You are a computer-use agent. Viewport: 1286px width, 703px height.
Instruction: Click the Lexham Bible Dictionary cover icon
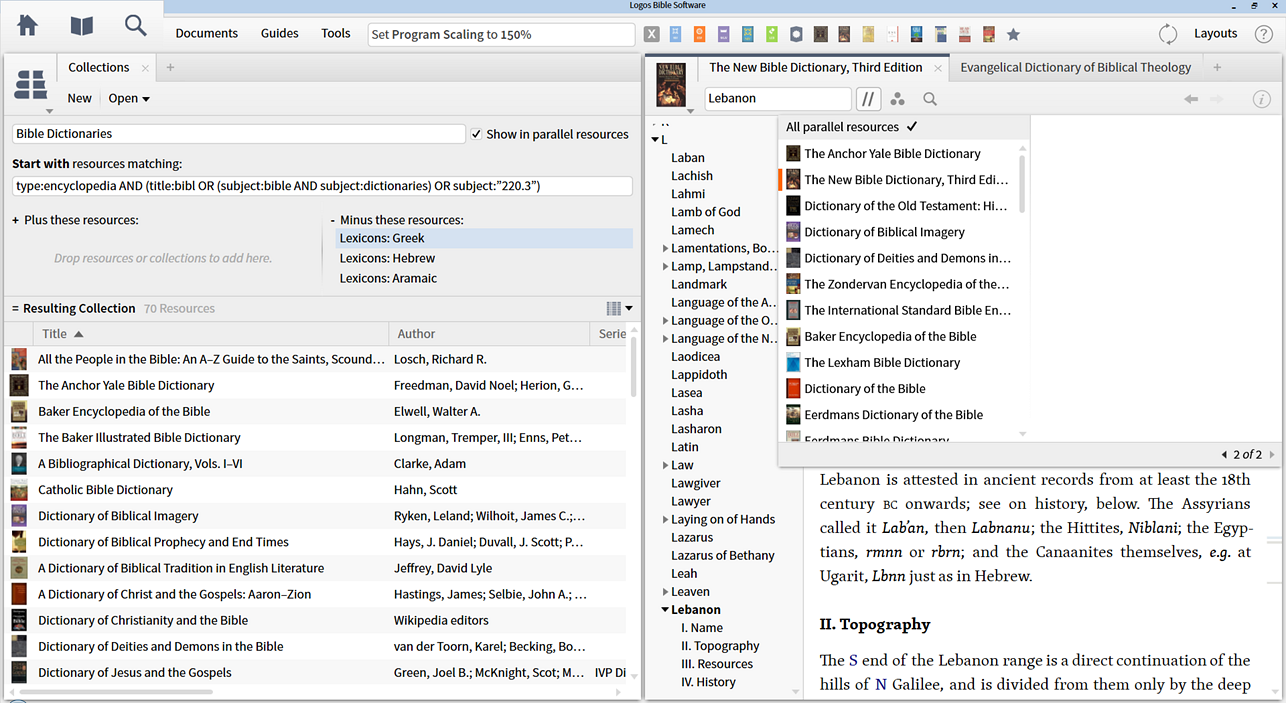click(x=793, y=362)
